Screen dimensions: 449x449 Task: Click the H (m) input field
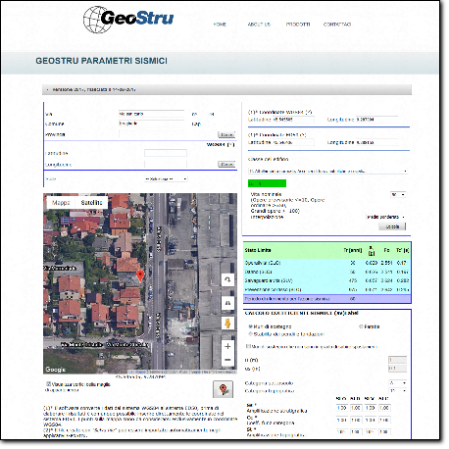(397, 360)
